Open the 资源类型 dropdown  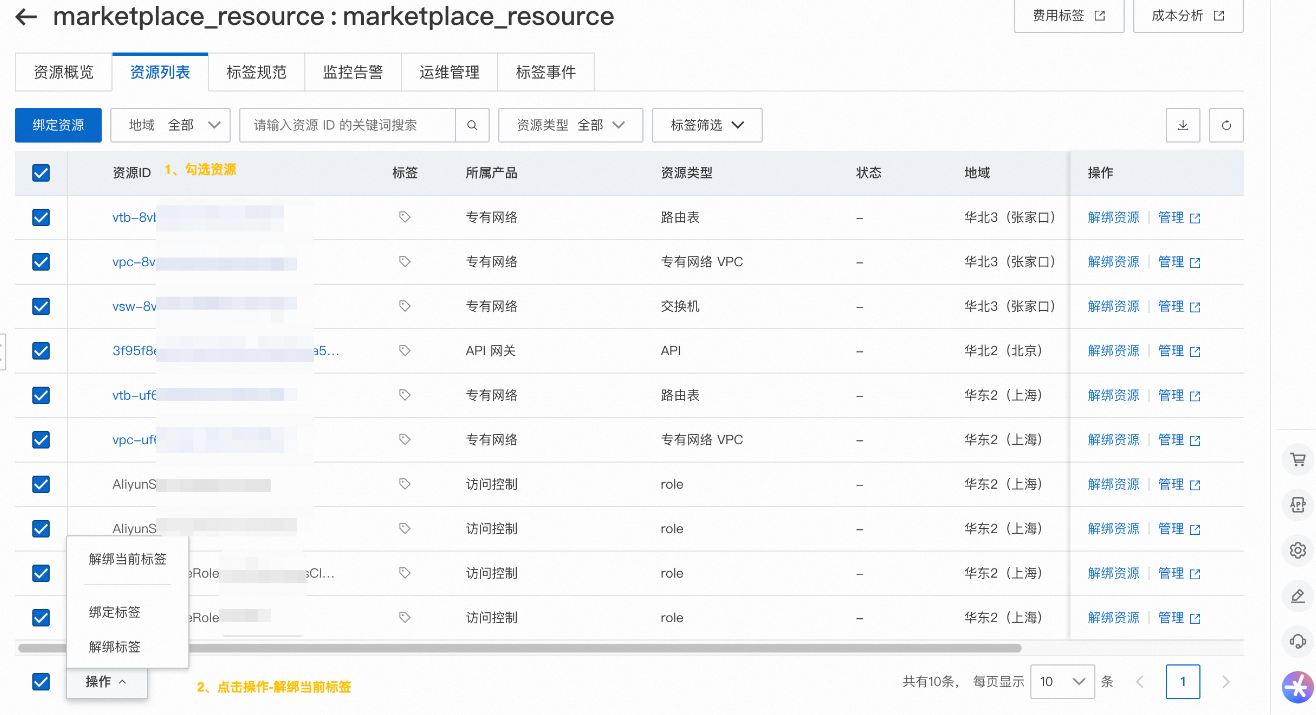pos(570,125)
